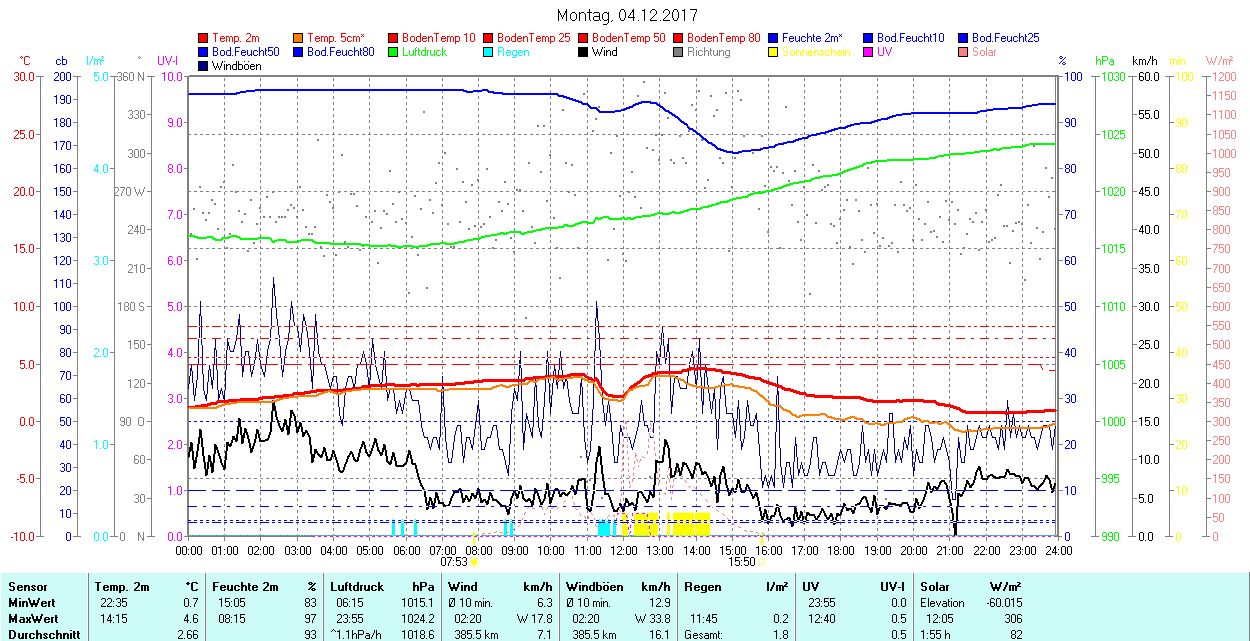This screenshot has width=1250, height=641.
Task: Click the sunset time 15:50 below axis
Action: pos(741,562)
